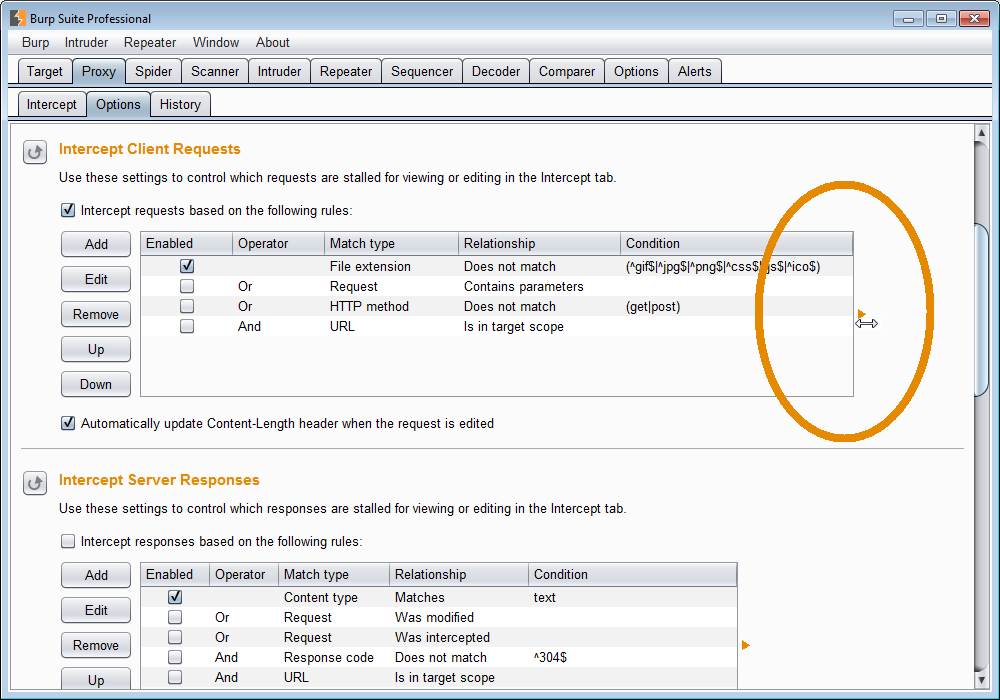Click Burp Suite logo in title bar
The width and height of the screenshot is (1000, 700).
18,18
